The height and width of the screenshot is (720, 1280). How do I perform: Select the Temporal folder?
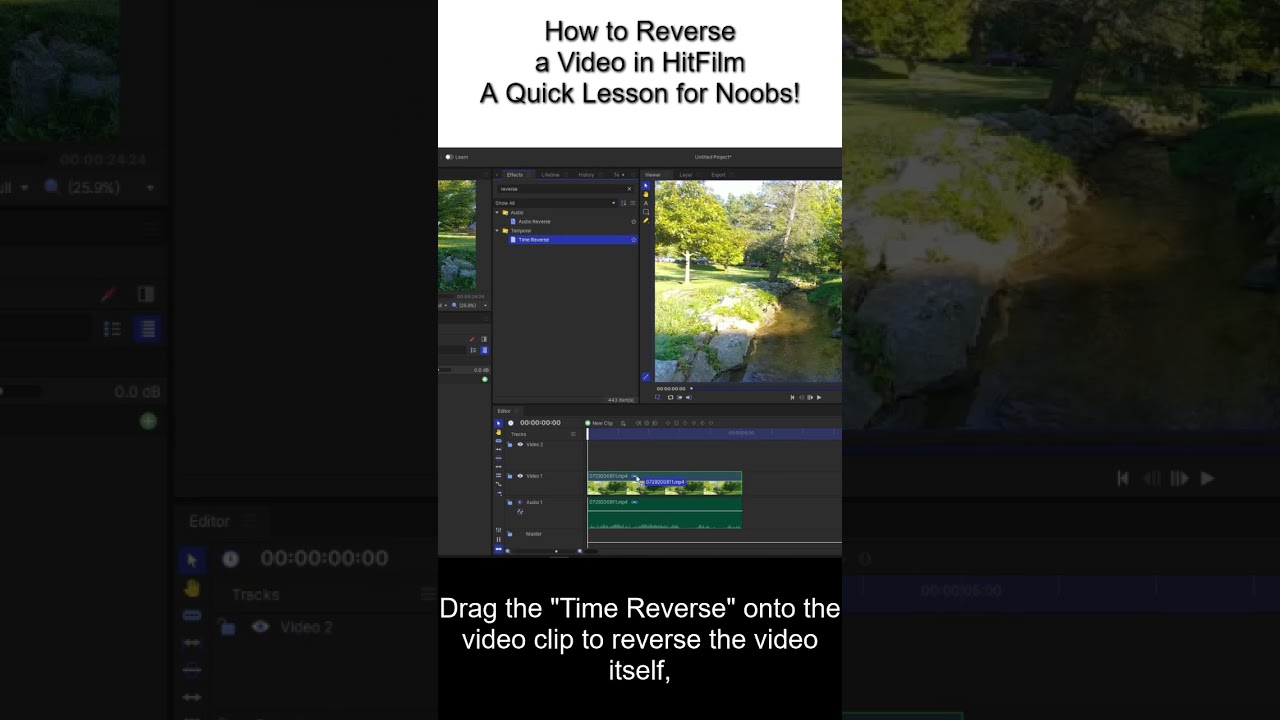tap(517, 231)
